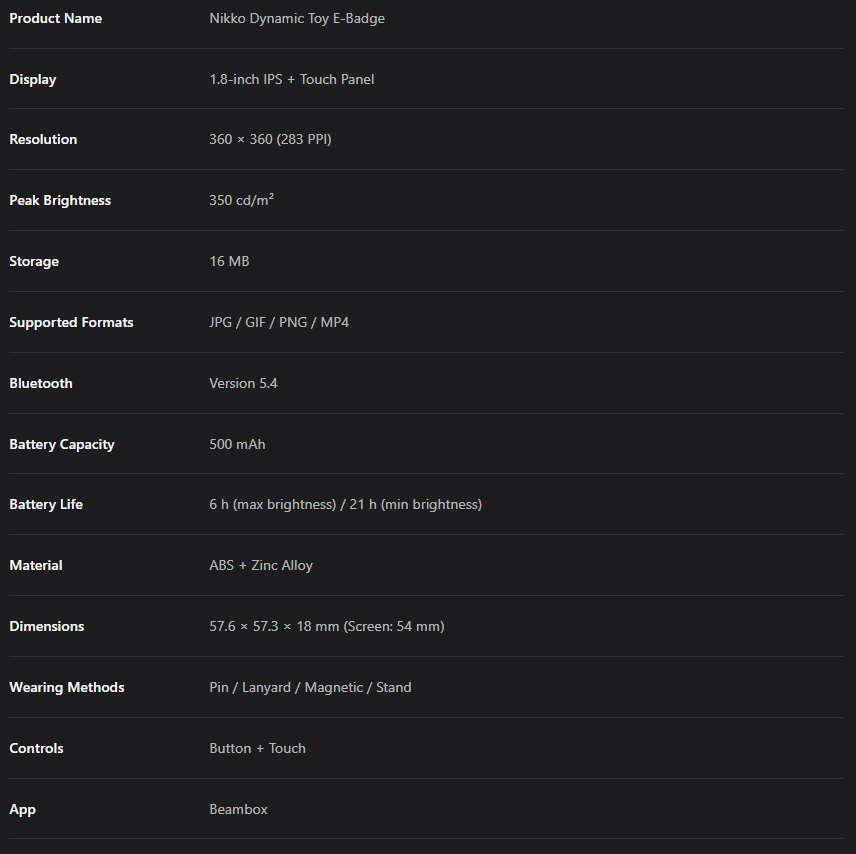Screen dimensions: 856x854
Task: Select the Pin / Lanyard / Magnetic / Stand text
Action: [x=310, y=687]
